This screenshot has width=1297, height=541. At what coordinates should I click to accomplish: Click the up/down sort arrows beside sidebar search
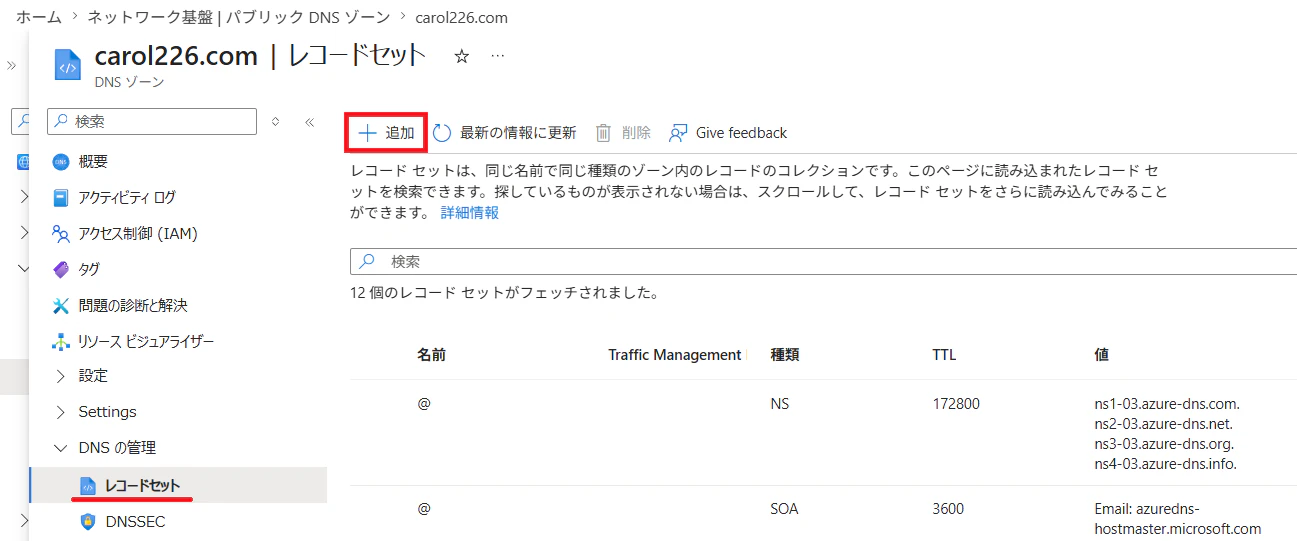pyautogui.click(x=276, y=122)
